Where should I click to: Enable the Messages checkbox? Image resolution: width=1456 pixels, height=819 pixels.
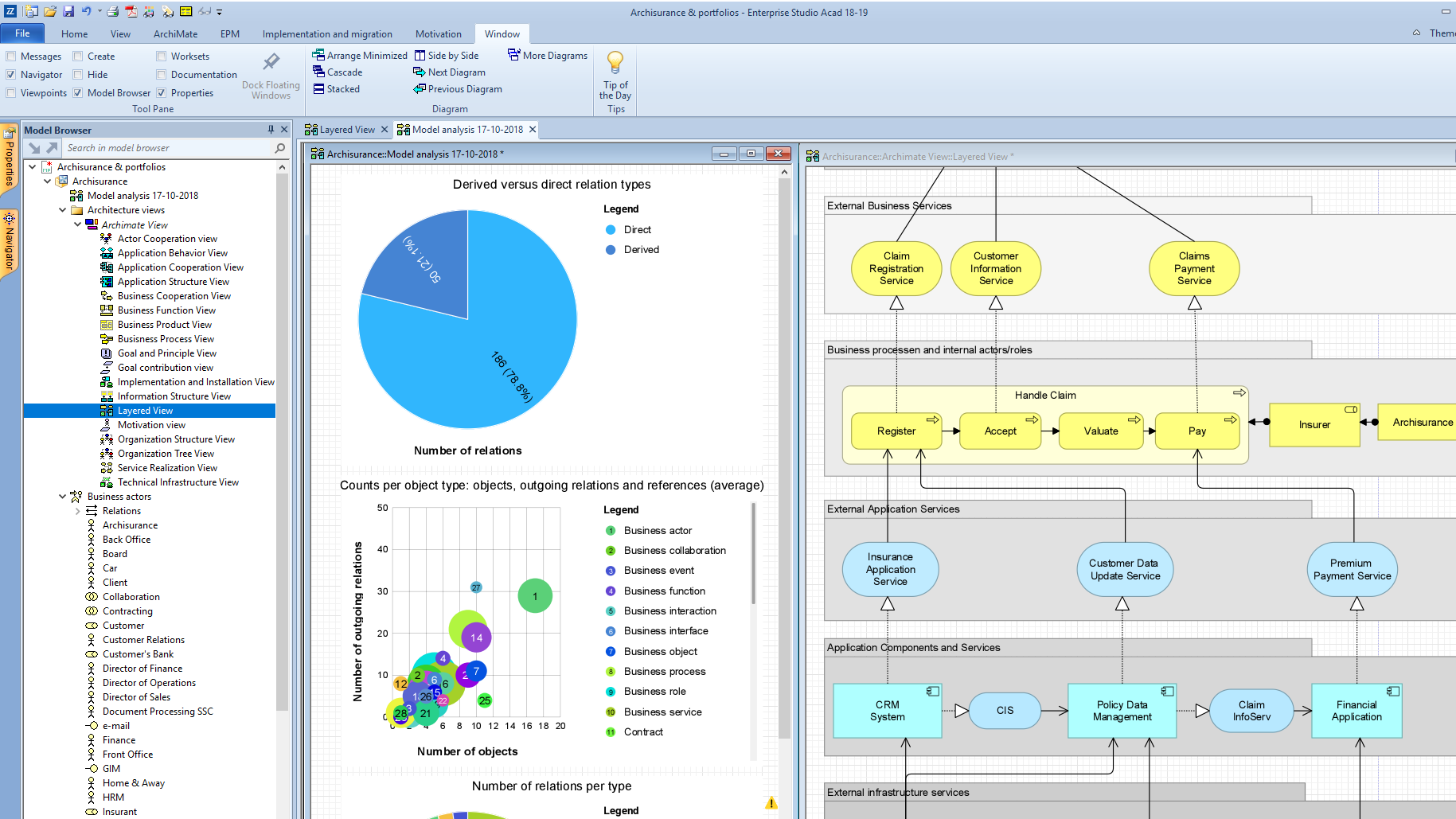11,57
